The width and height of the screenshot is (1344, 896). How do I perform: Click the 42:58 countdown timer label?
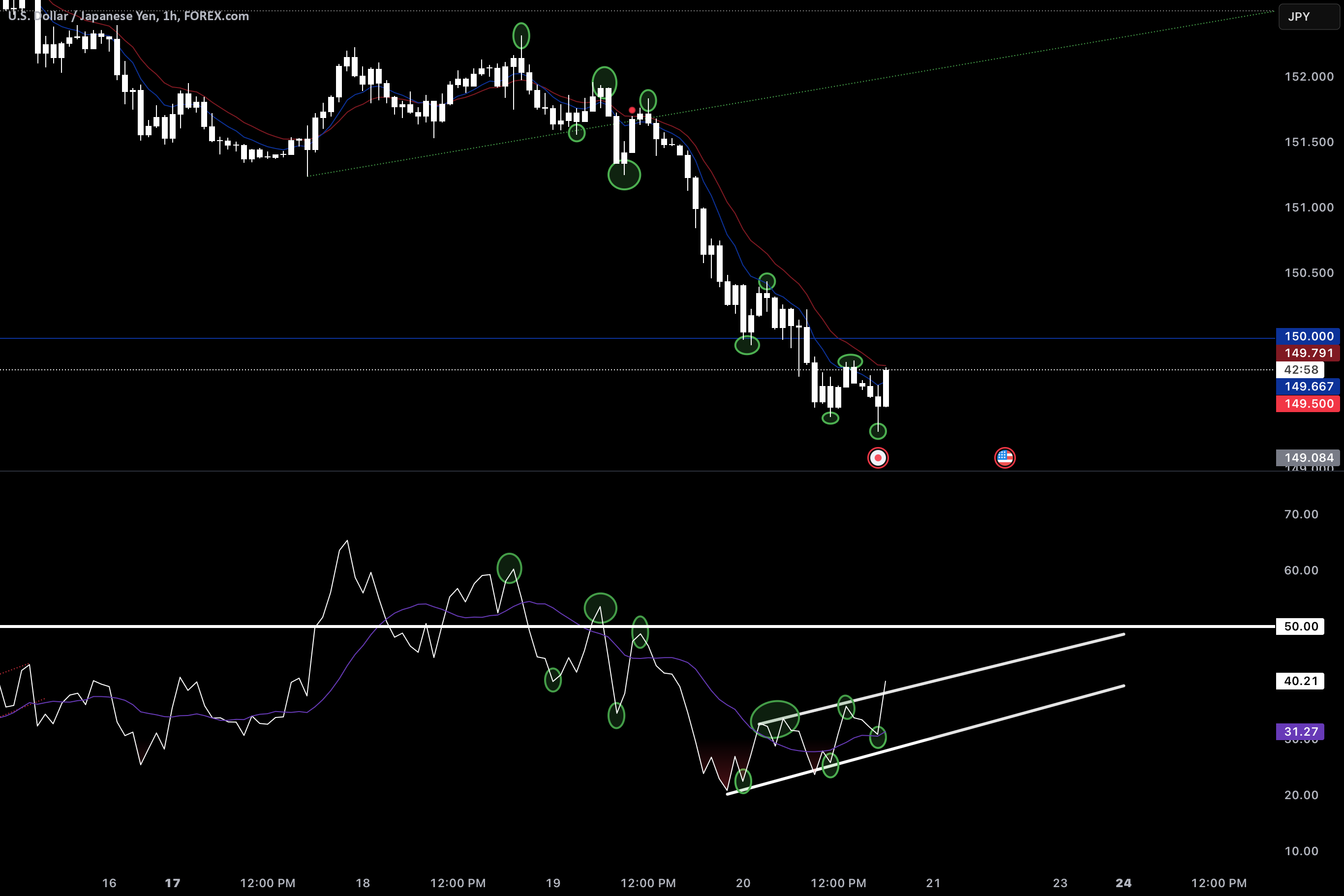pos(1300,370)
